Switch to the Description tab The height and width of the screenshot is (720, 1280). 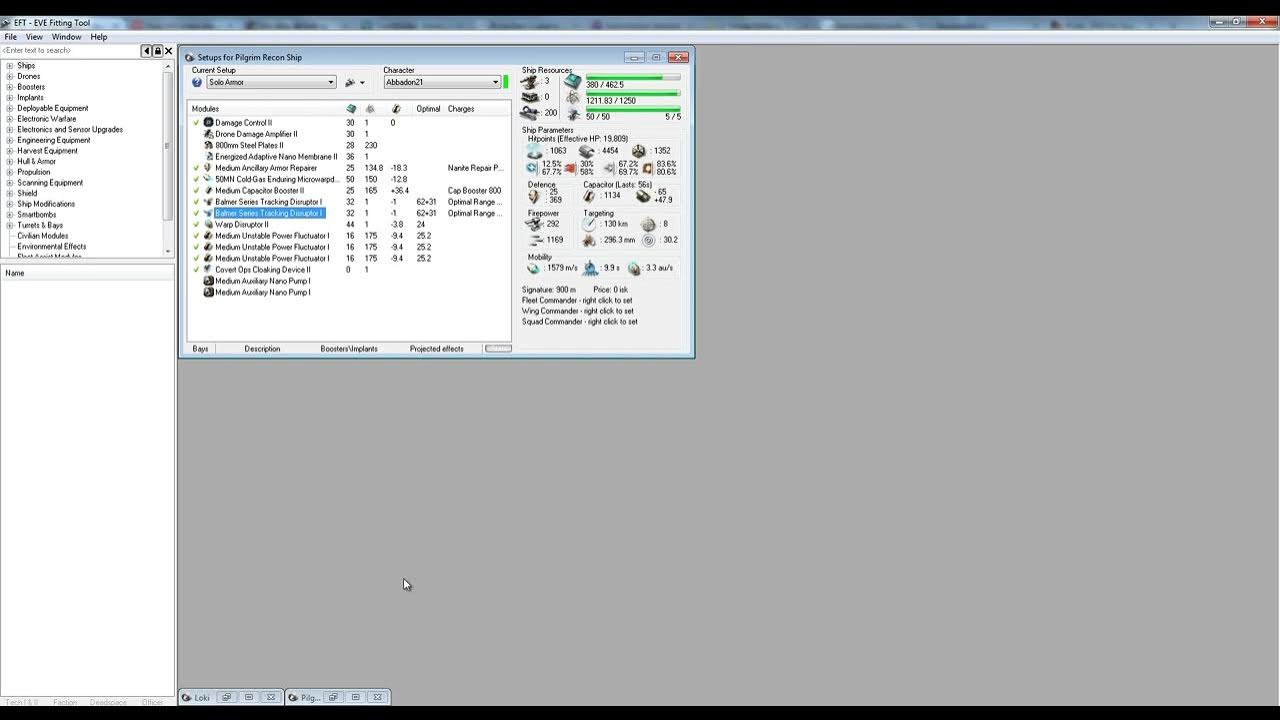click(262, 349)
